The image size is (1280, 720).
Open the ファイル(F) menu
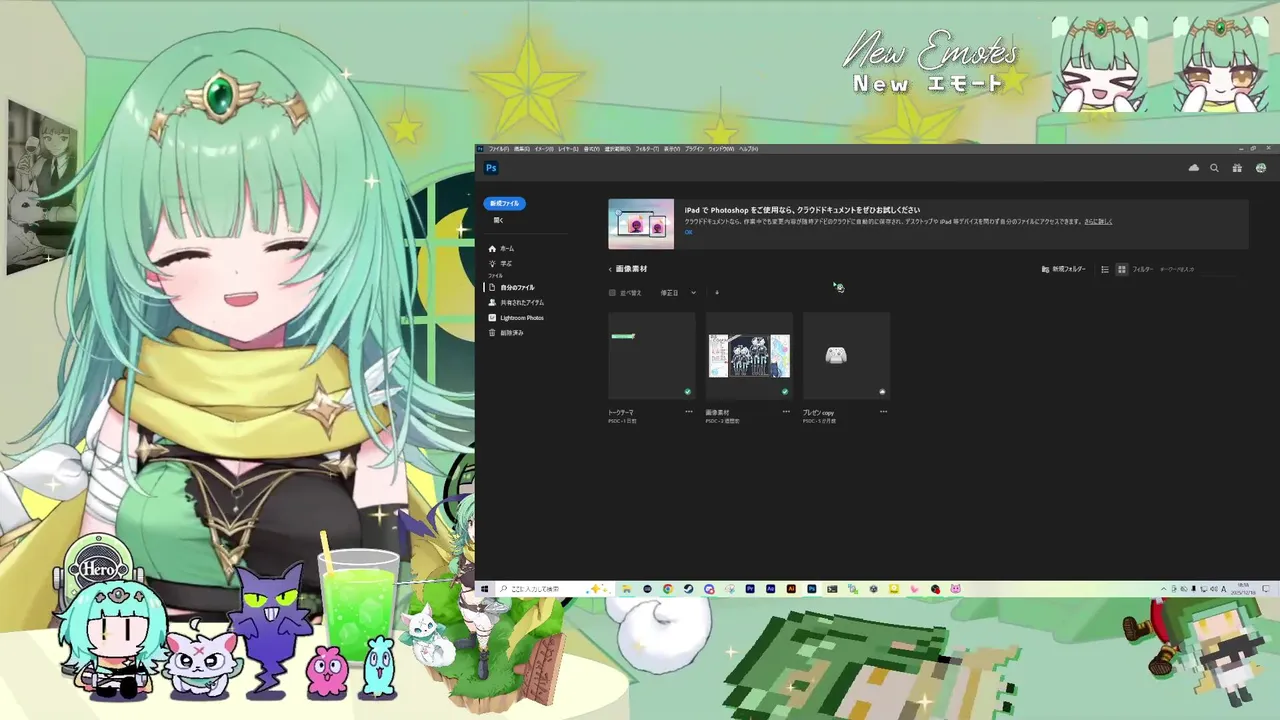click(499, 149)
